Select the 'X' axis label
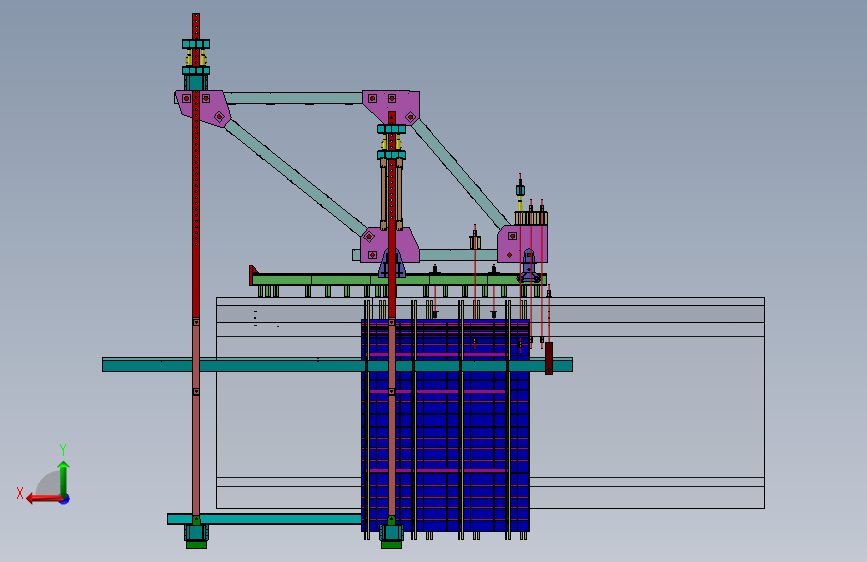Screen dimensions: 867x562 20,493
